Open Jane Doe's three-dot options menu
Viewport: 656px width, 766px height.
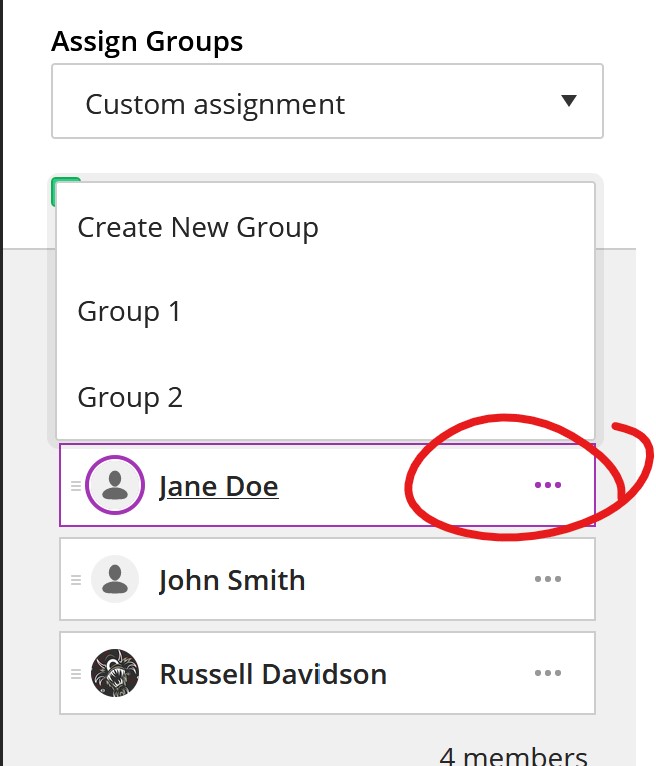[x=548, y=485]
